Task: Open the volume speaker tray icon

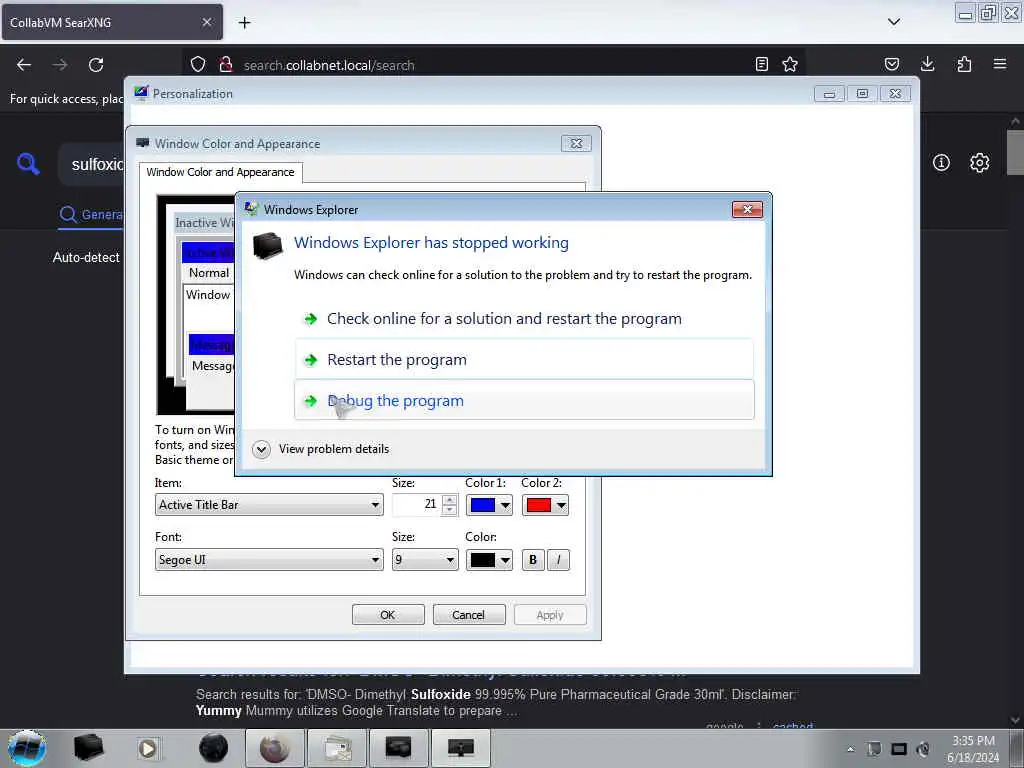Action: (923, 749)
